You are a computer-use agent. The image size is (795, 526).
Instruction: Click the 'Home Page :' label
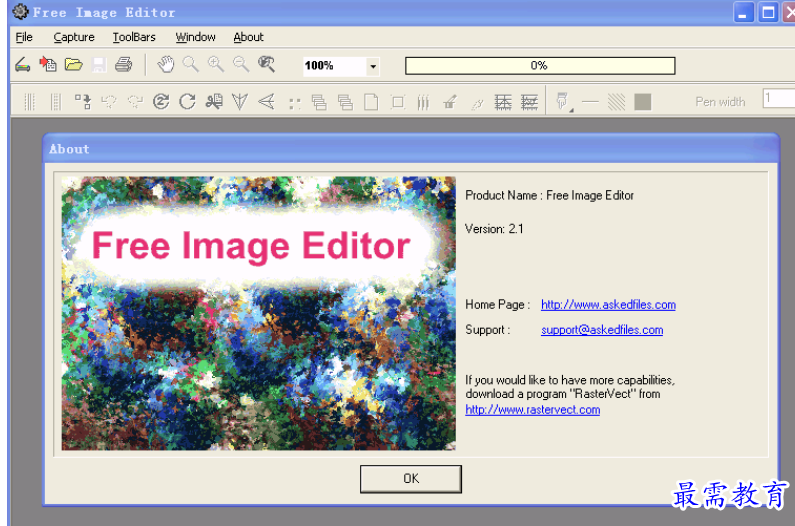pyautogui.click(x=497, y=304)
